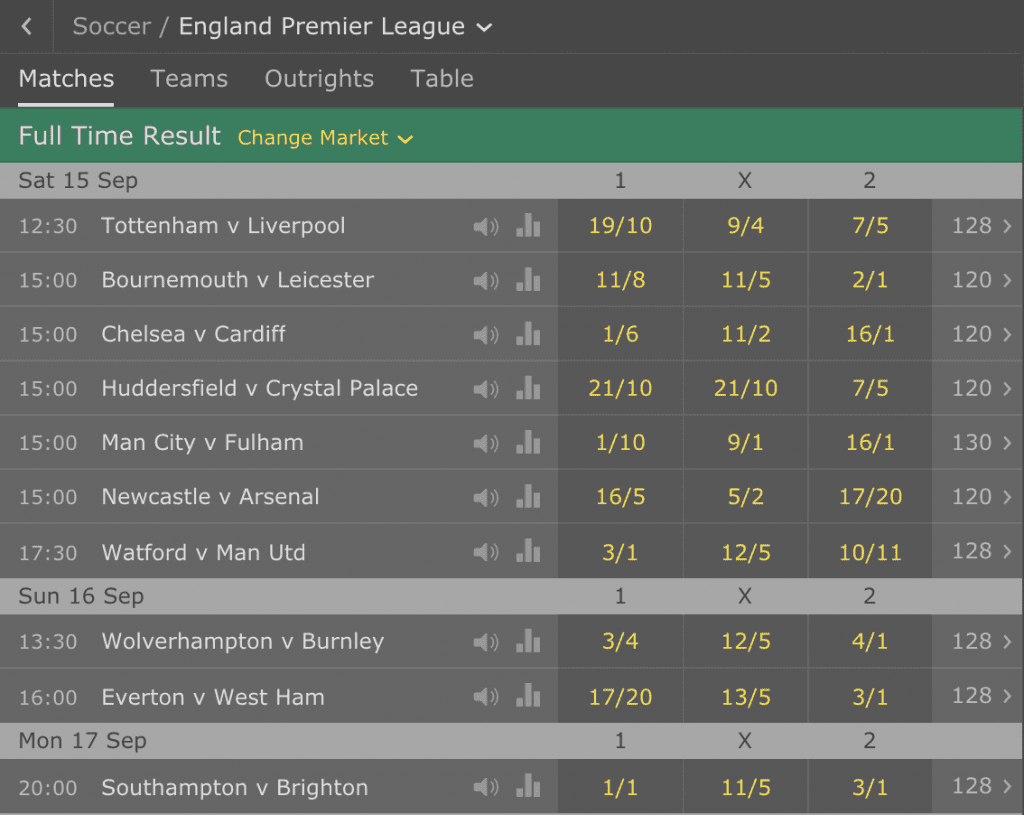Switch to the Outrights tab

pos(319,78)
